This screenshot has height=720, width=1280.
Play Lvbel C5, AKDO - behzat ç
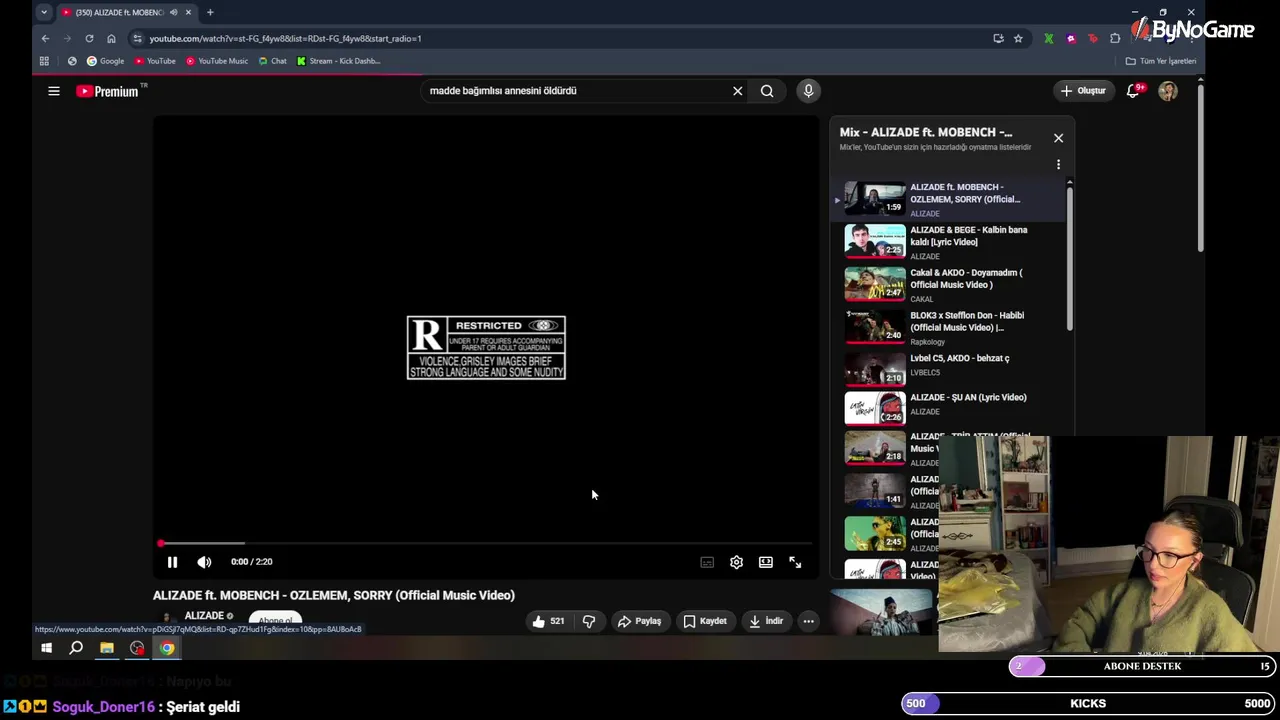[947, 367]
